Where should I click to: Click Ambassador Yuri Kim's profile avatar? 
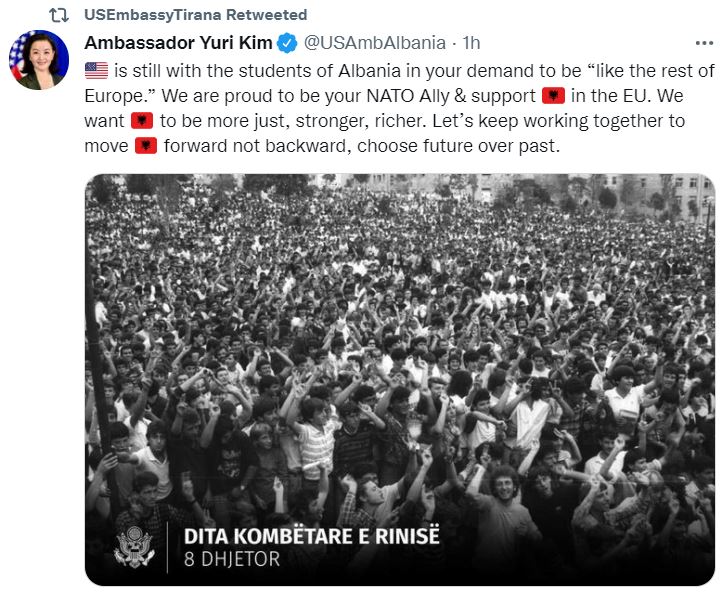[38, 61]
